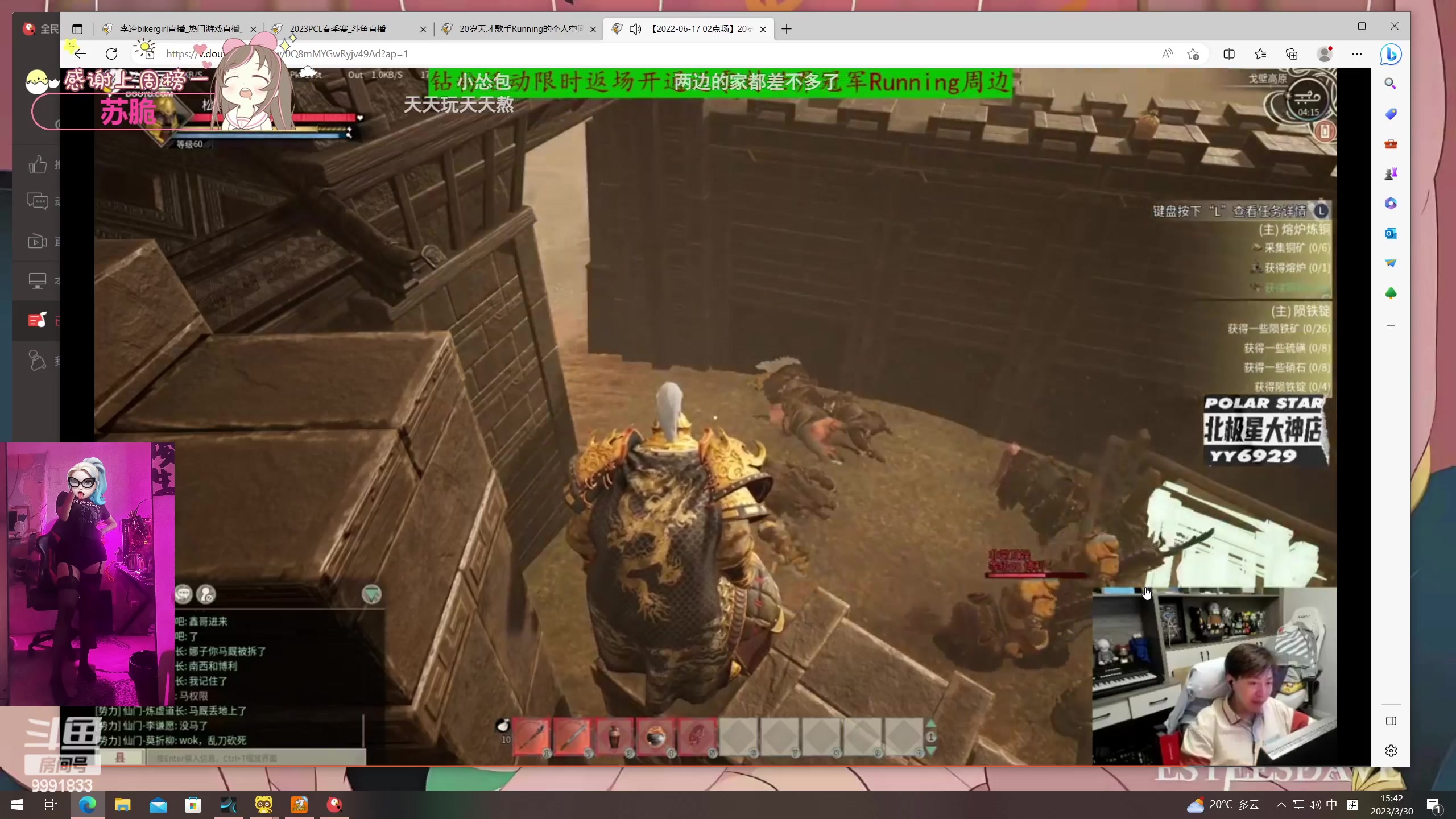This screenshot has height=819, width=1456.
Task: Refresh the current page
Action: pos(111,54)
